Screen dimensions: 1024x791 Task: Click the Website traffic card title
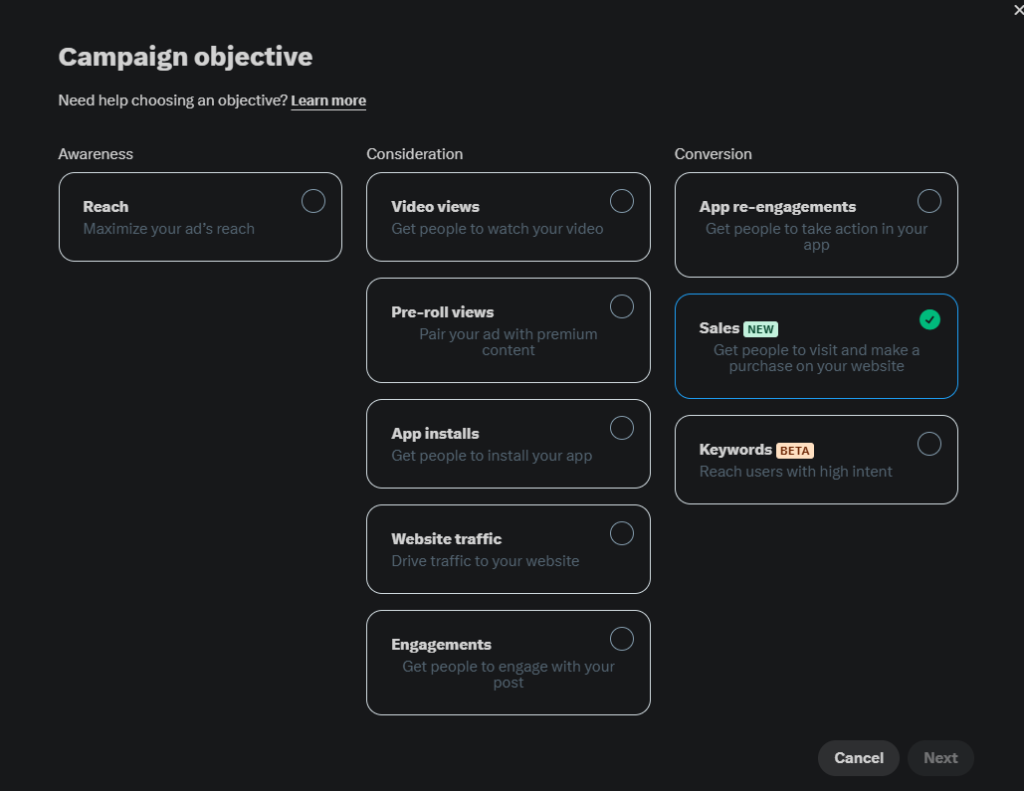click(x=446, y=539)
